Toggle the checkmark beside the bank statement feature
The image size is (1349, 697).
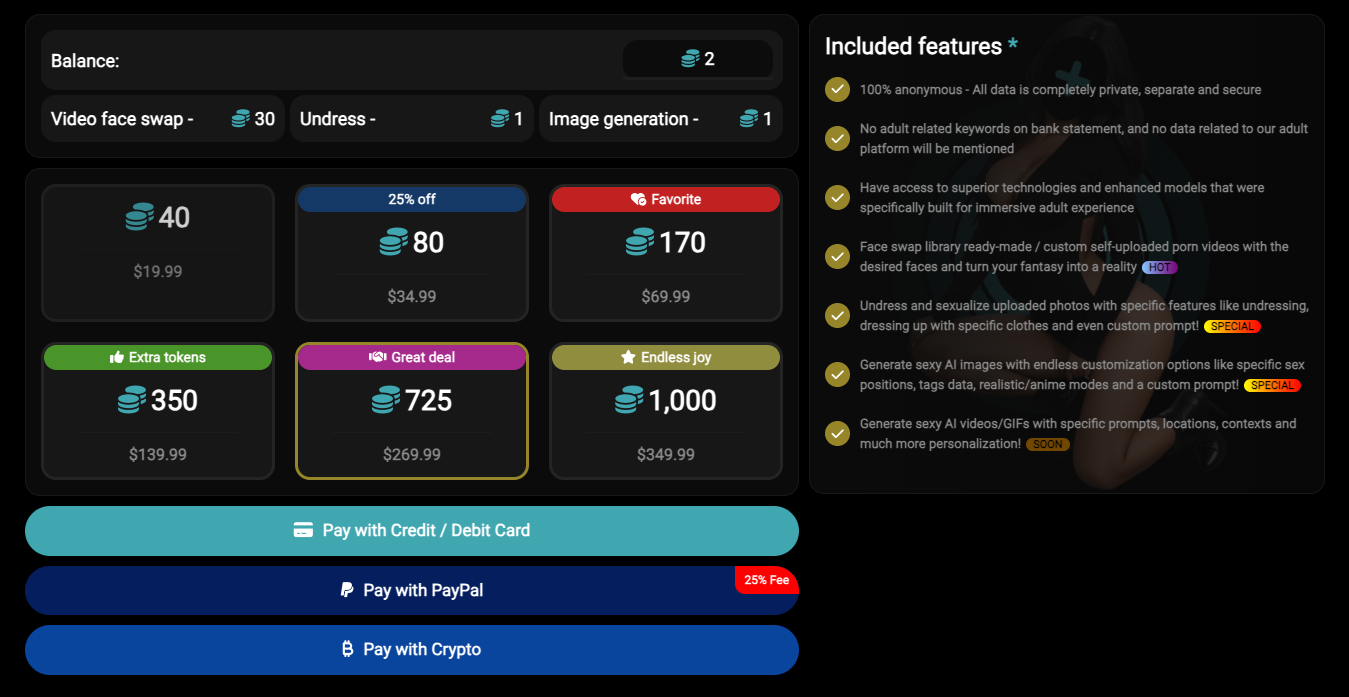[x=837, y=138]
